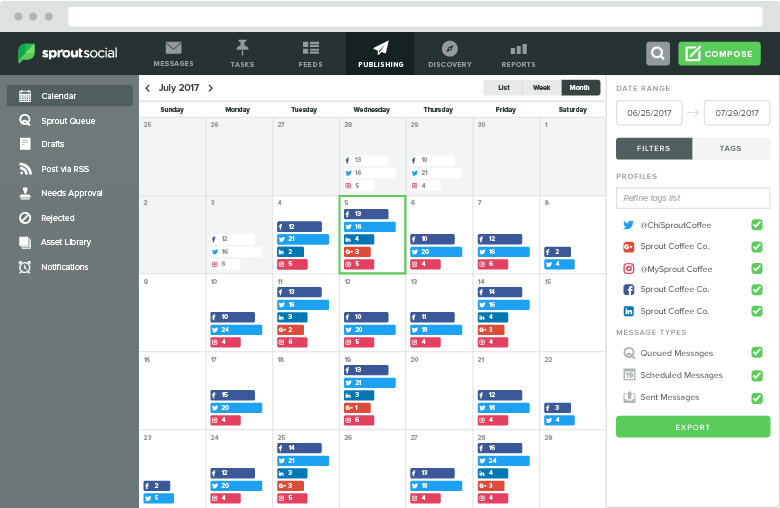Click the Scheduled Messages calendar icon
The width and height of the screenshot is (780, 508).
pos(629,375)
